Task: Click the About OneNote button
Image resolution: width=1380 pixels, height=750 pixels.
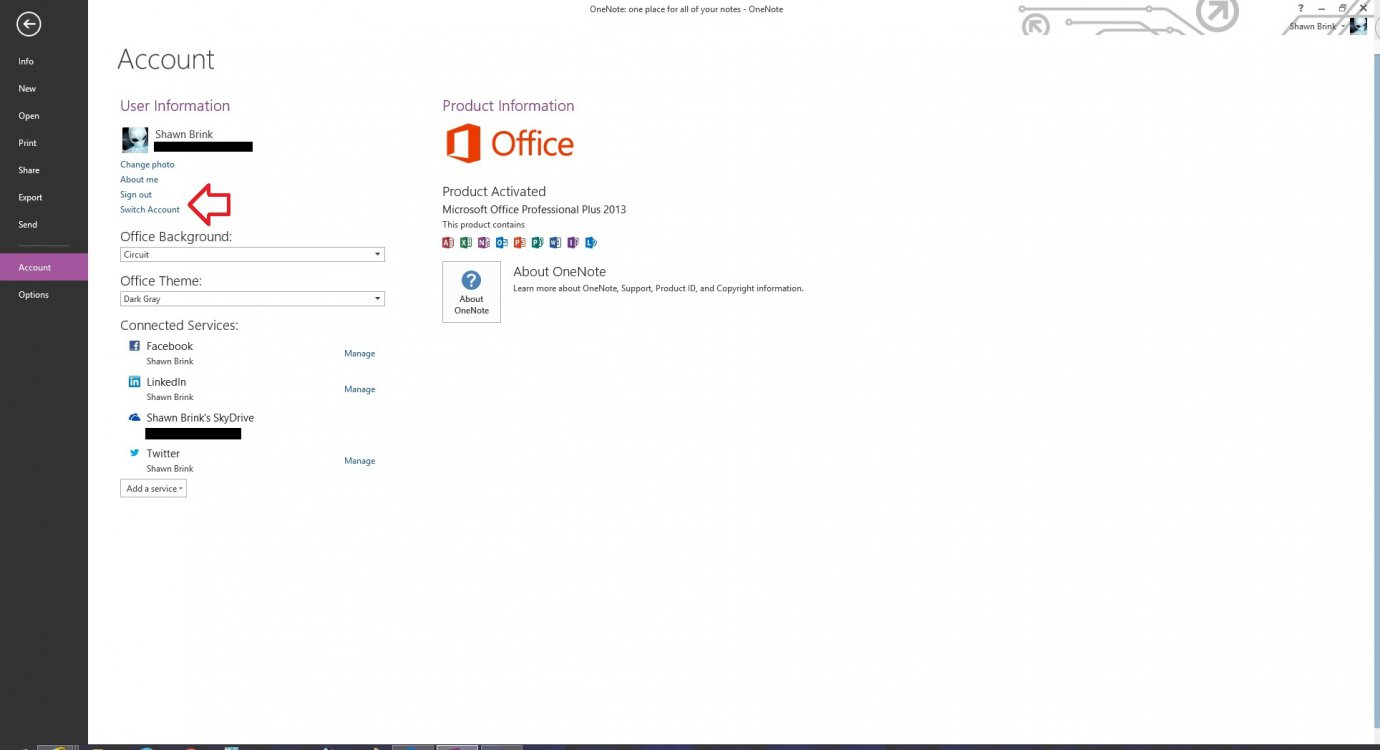Action: click(x=470, y=291)
